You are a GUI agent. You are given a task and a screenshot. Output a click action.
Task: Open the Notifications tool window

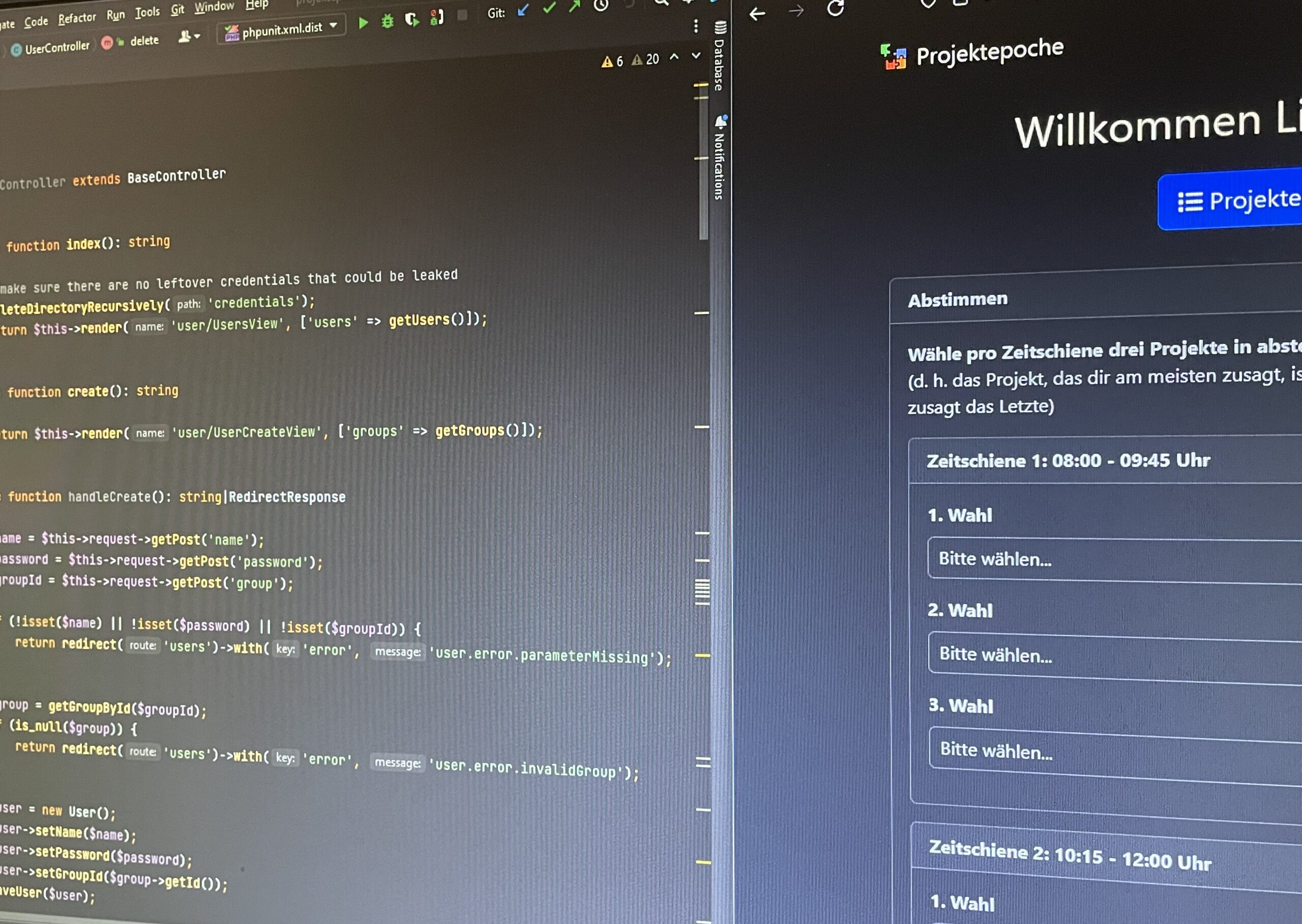pyautogui.click(x=720, y=158)
